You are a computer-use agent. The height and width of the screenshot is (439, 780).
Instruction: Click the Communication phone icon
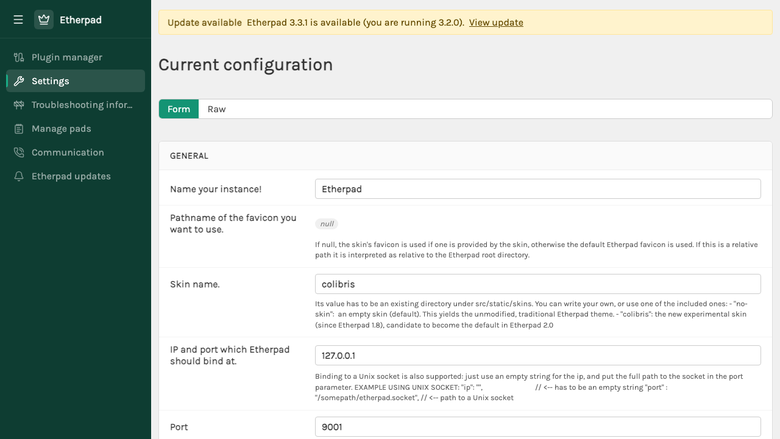pos(19,153)
